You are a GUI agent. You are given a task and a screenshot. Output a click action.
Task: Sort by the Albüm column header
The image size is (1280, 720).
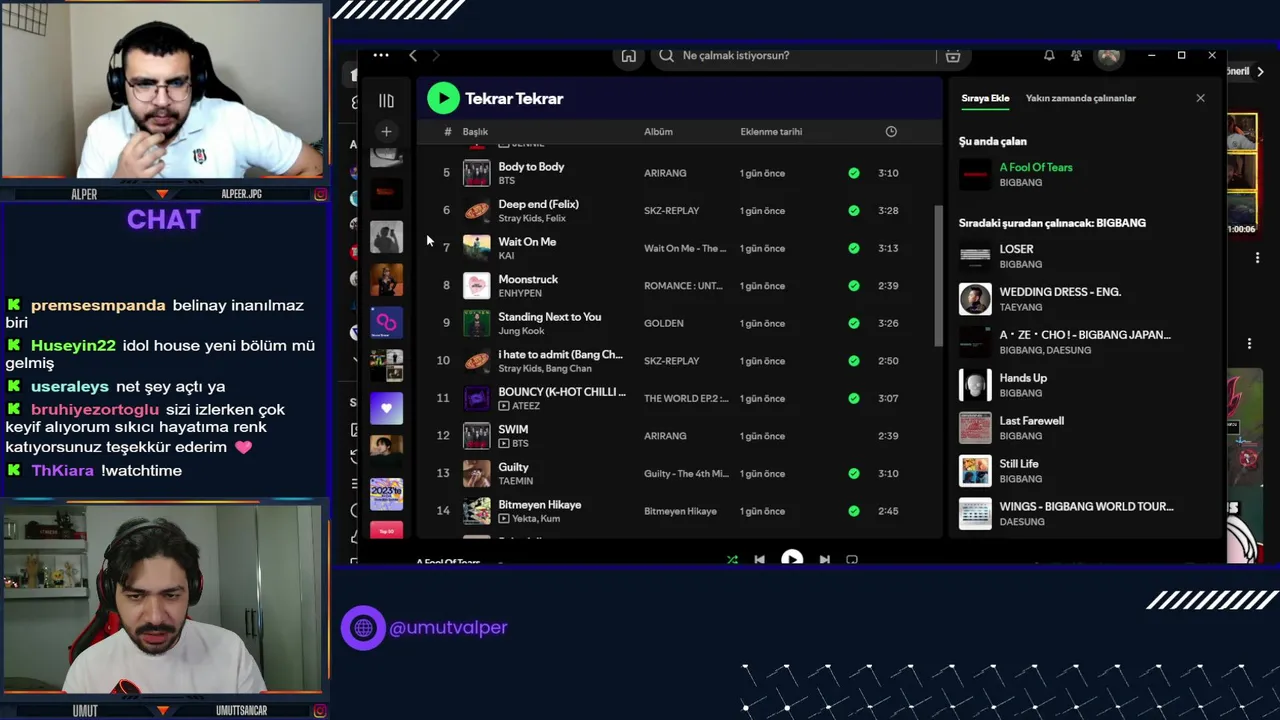pos(658,131)
